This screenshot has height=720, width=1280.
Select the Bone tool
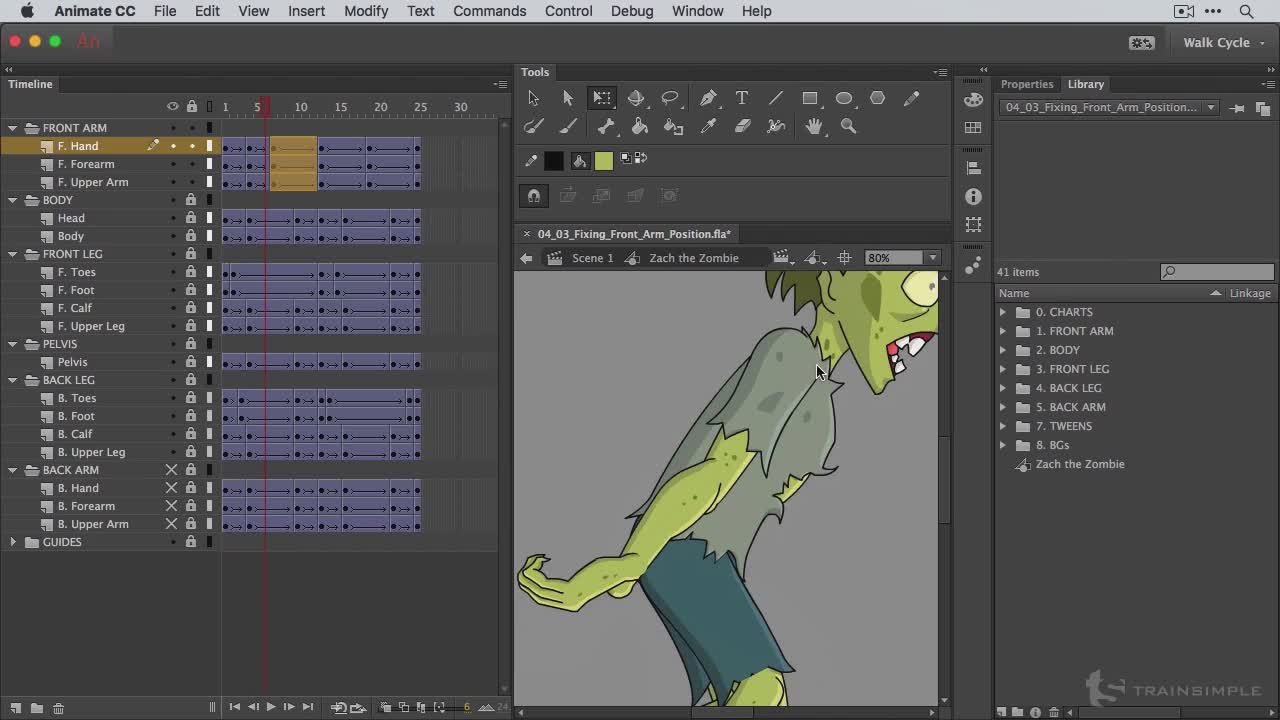click(606, 126)
